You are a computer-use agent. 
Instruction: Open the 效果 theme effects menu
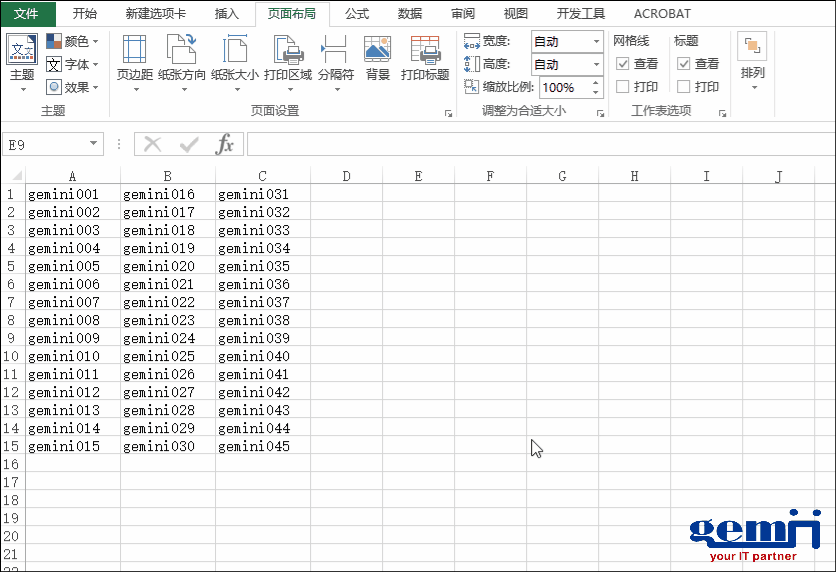point(72,87)
